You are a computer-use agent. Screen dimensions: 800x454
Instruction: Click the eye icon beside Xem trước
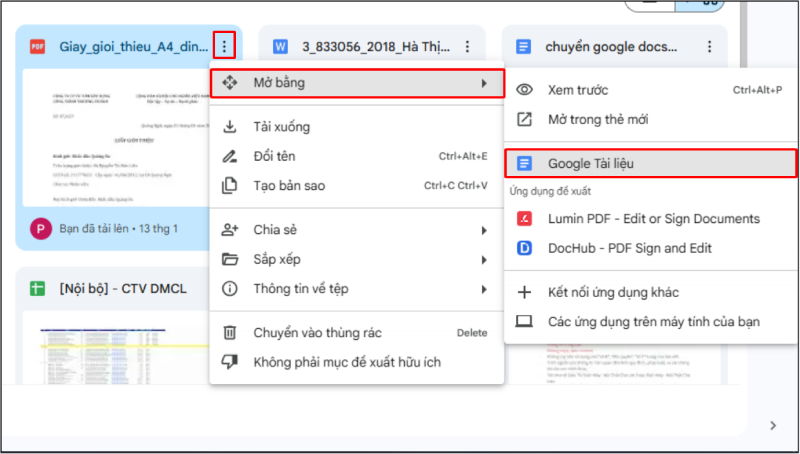pyautogui.click(x=524, y=90)
